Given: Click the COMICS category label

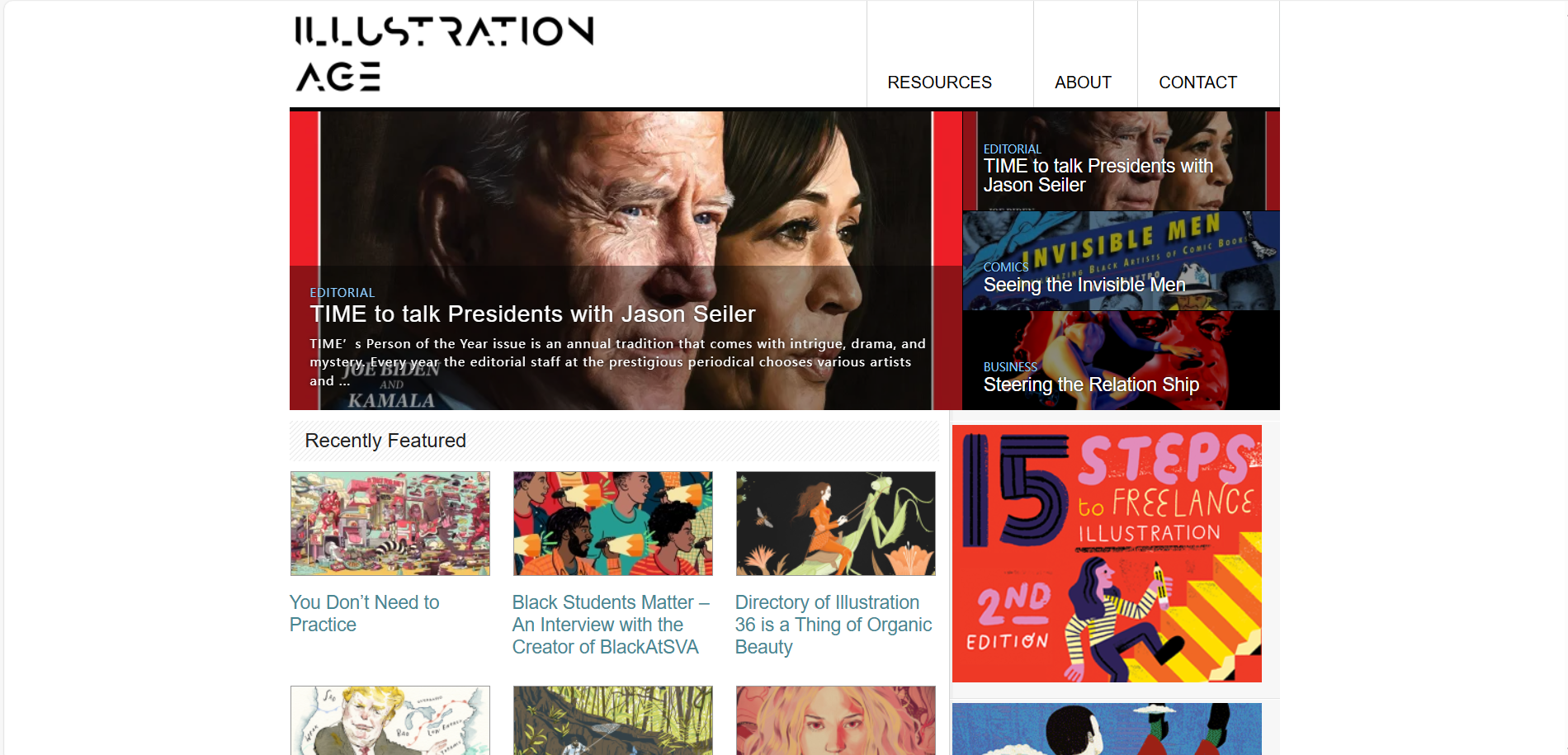Looking at the screenshot, I should (x=1005, y=267).
